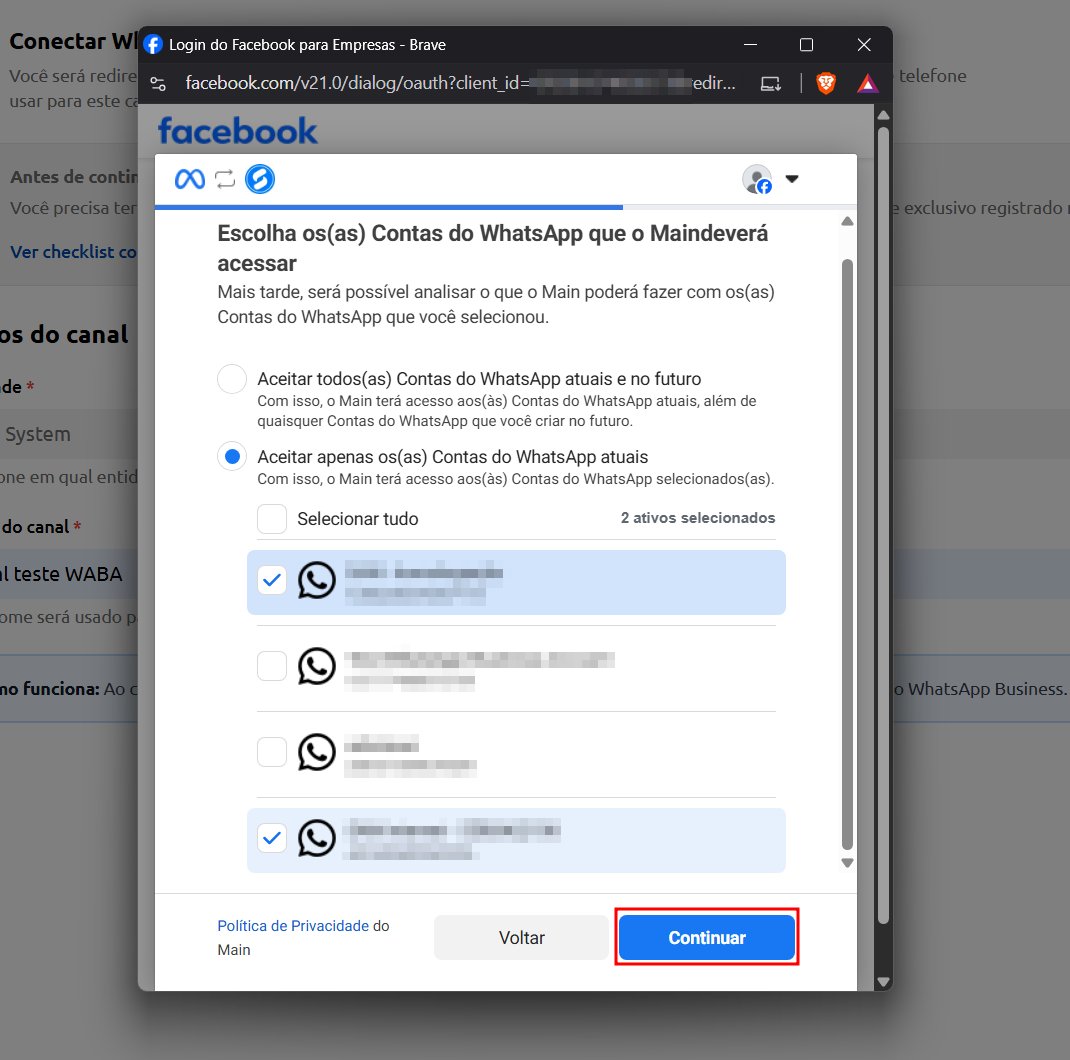Screen dimensions: 1070x1060
Task: Click the 'Escolha os(as) Contas do WhatsApp' heading
Action: click(x=492, y=248)
